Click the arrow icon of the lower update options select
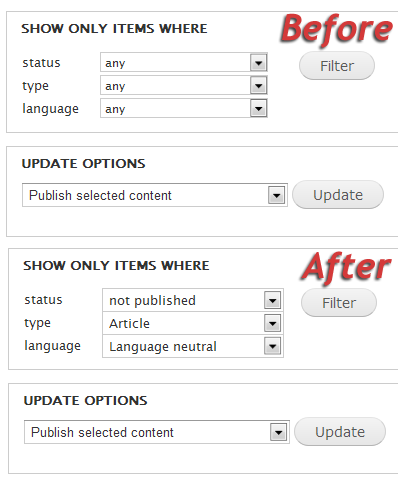398x500 pixels. point(279,432)
